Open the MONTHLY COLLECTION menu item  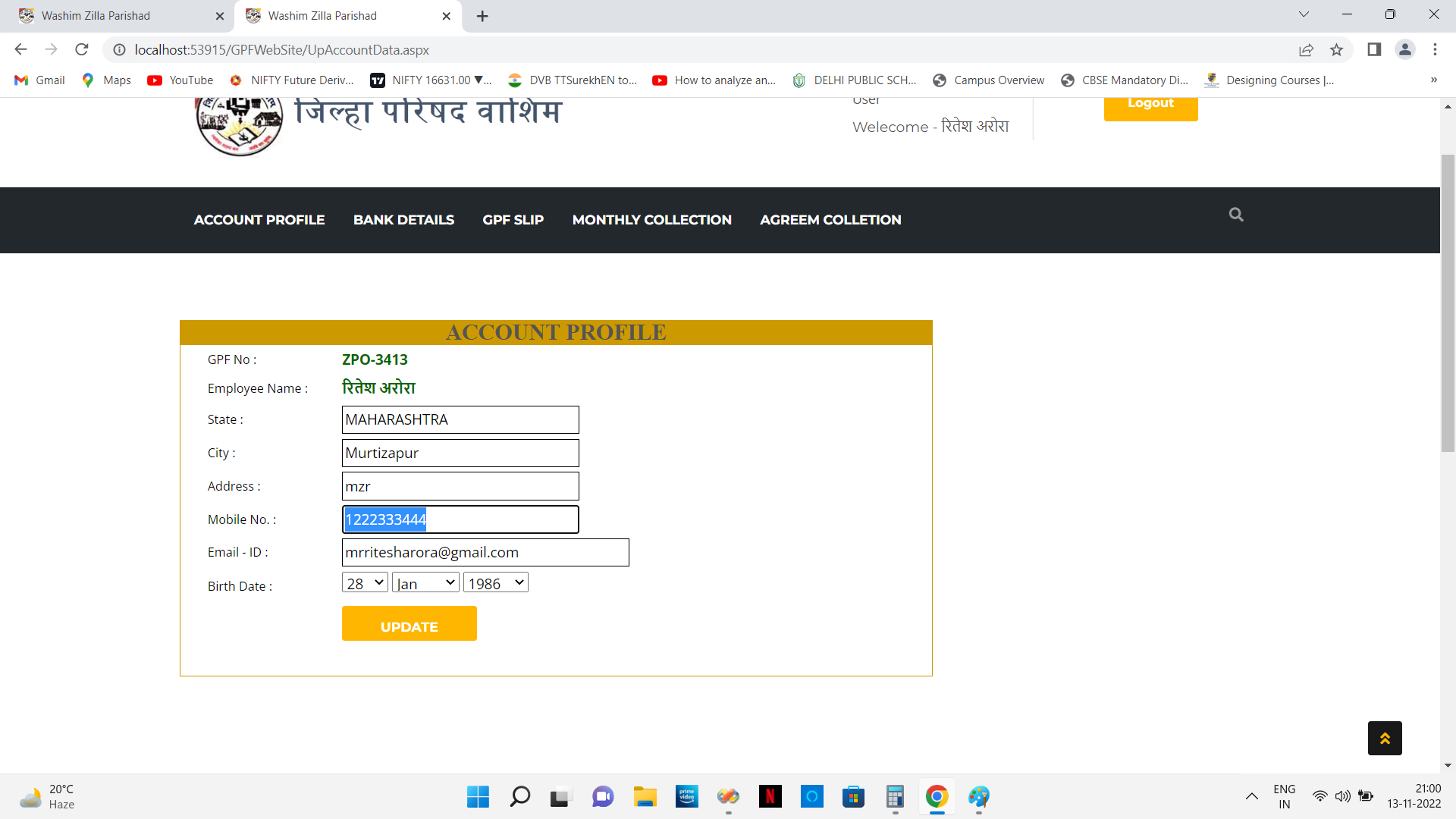point(651,220)
